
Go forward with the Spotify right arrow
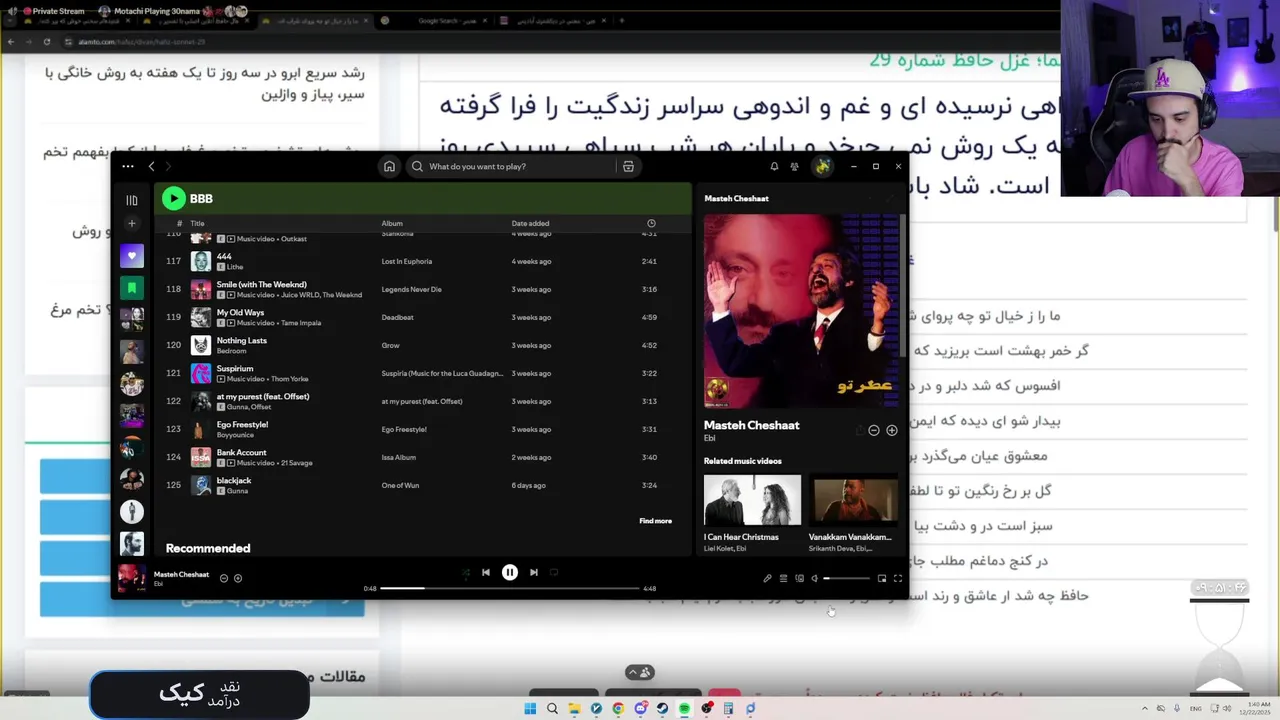(x=168, y=166)
